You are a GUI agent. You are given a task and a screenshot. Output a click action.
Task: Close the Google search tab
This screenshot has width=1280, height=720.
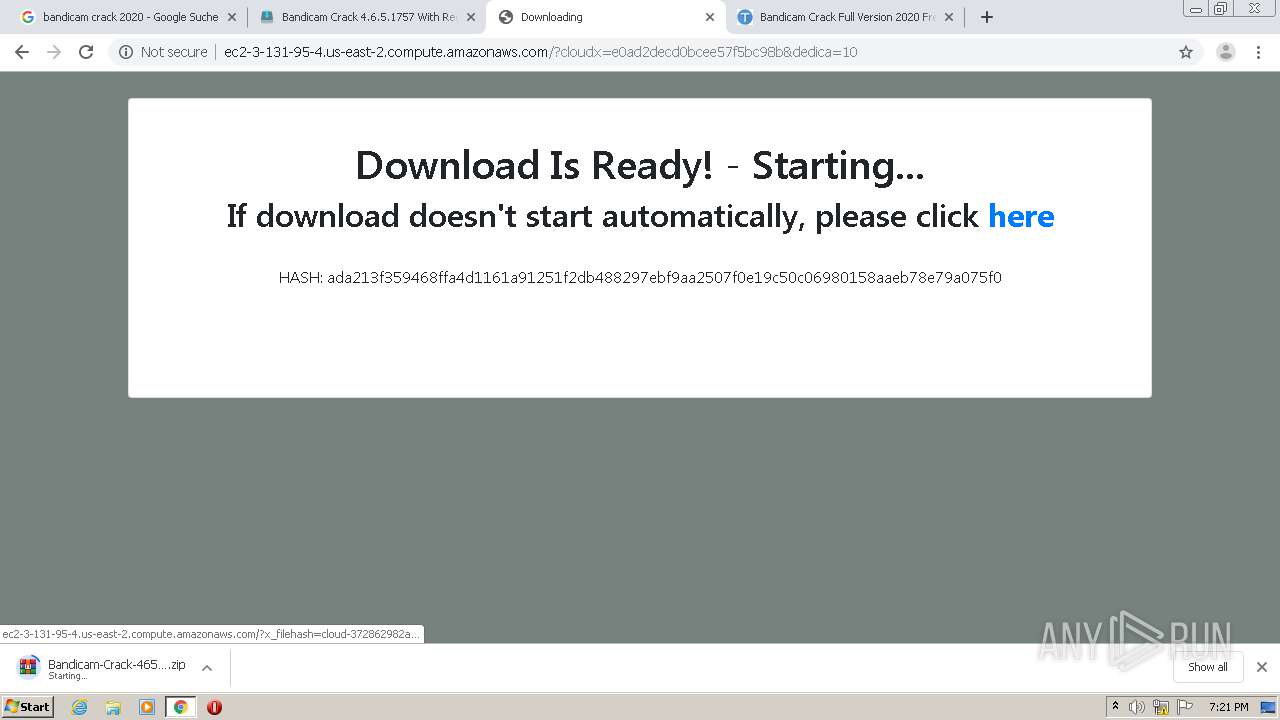pos(231,17)
